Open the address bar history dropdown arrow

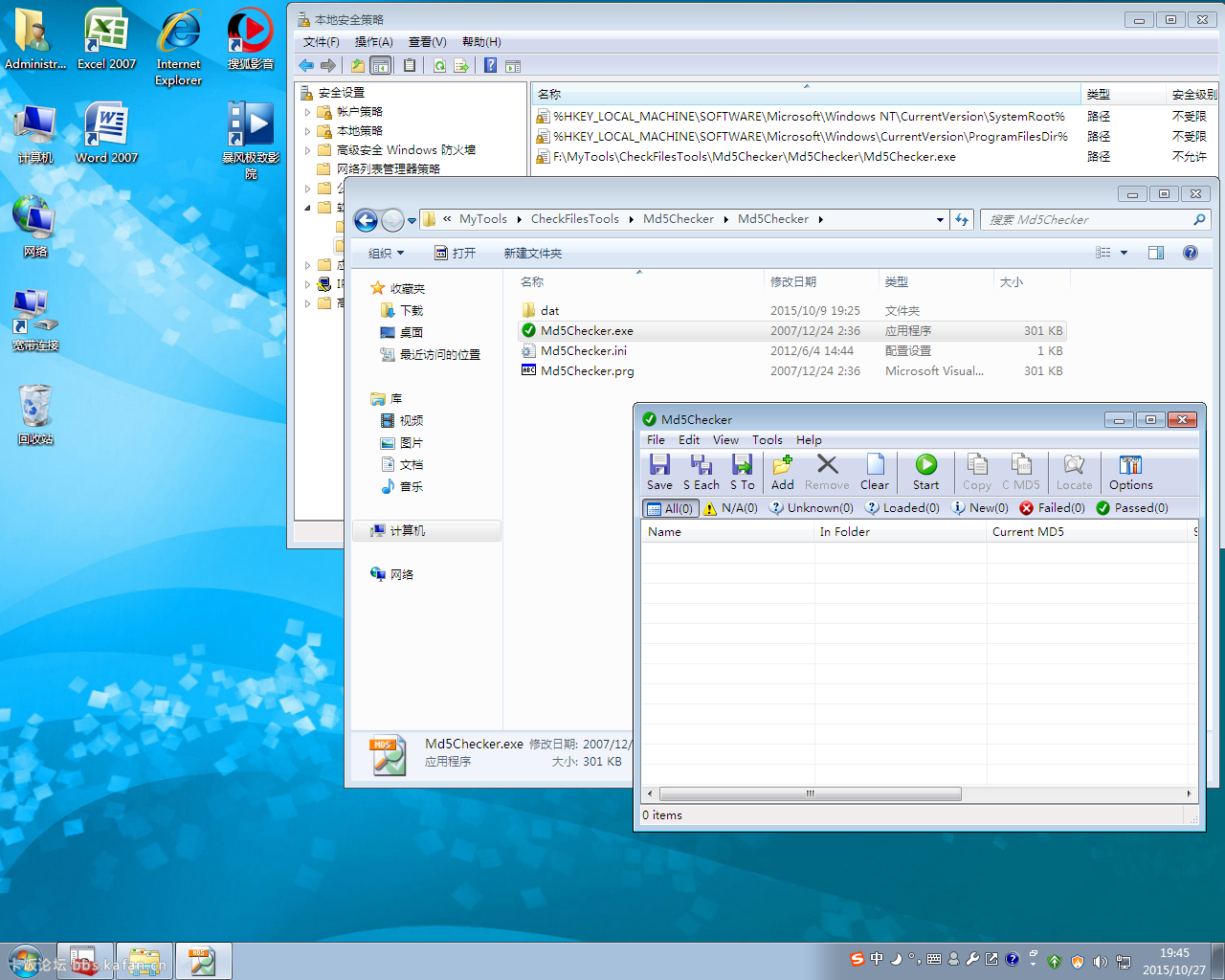coord(940,220)
